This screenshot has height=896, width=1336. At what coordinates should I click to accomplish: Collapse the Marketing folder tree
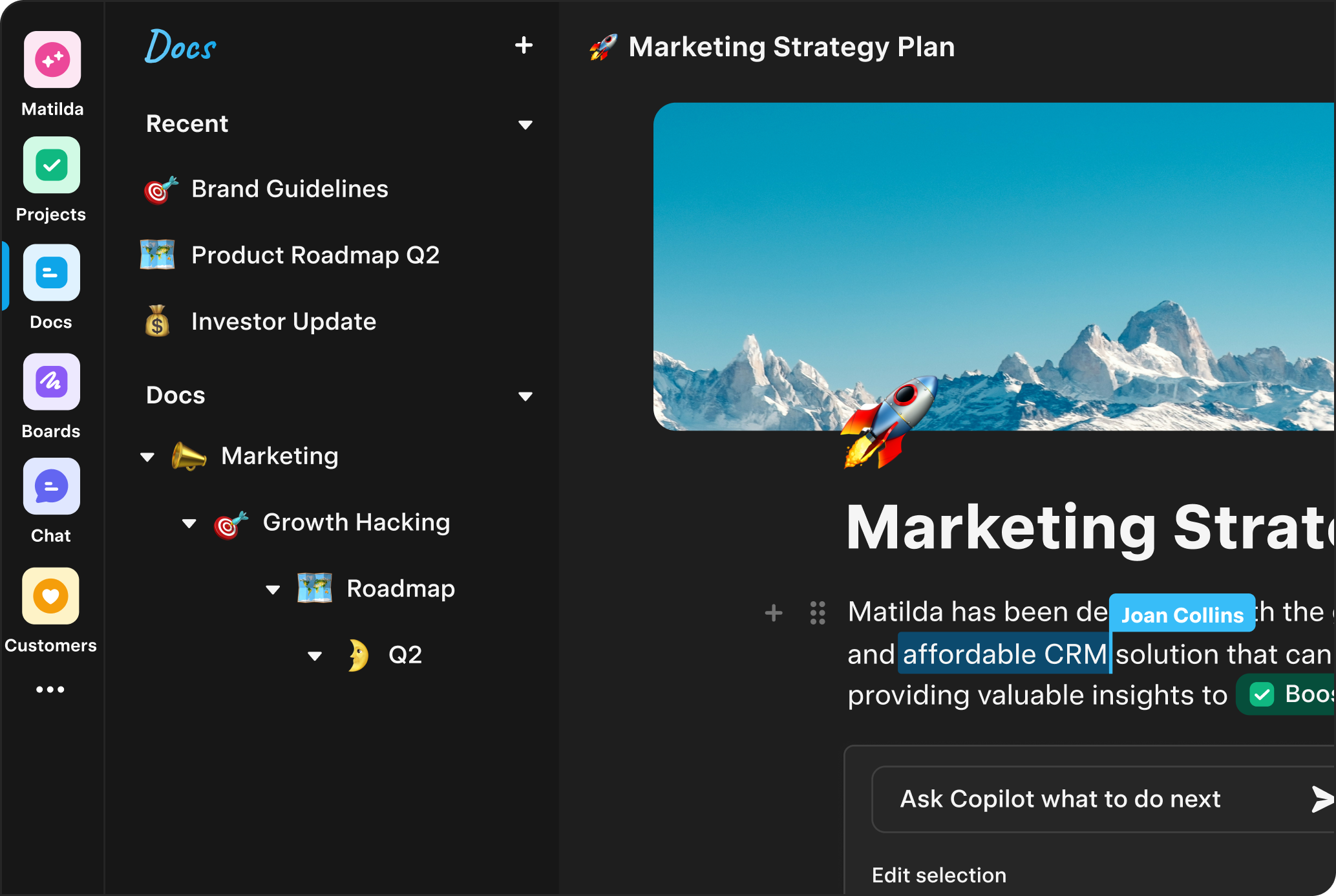pos(147,458)
